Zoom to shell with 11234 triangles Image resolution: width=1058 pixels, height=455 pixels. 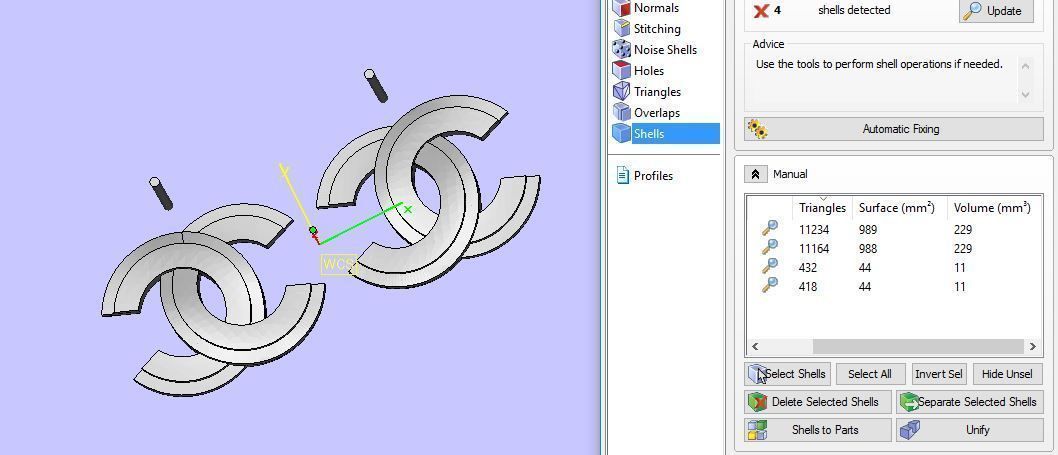point(769,228)
